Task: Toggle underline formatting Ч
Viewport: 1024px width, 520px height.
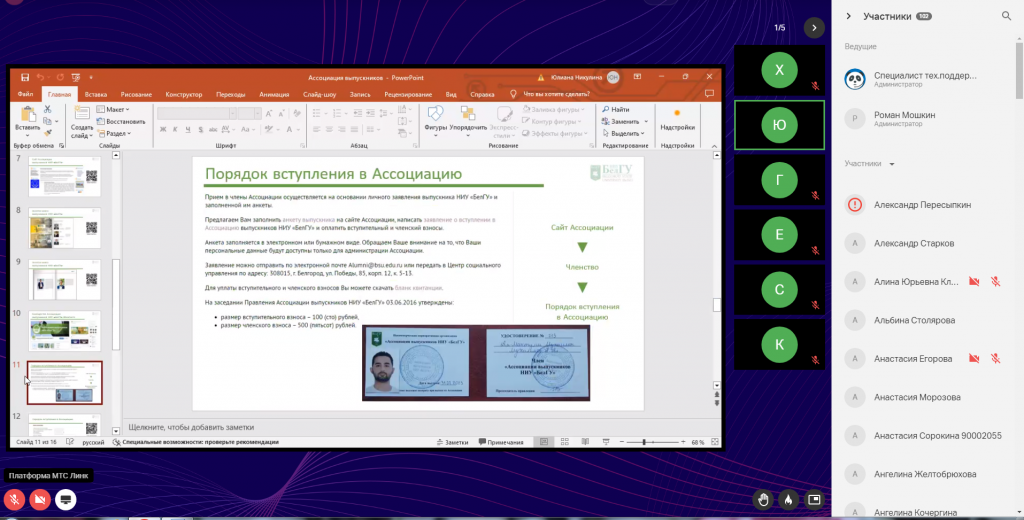Action: [x=187, y=130]
